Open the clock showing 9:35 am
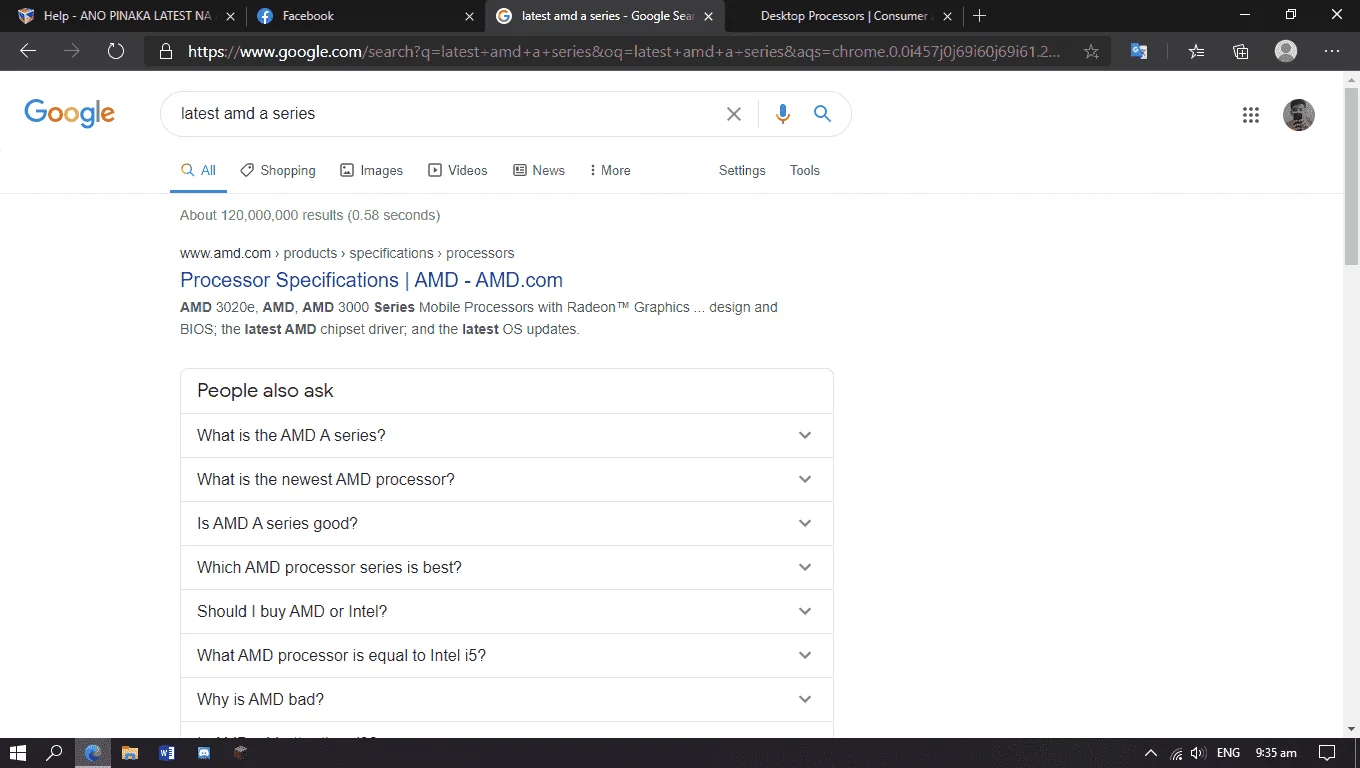 [x=1276, y=753]
